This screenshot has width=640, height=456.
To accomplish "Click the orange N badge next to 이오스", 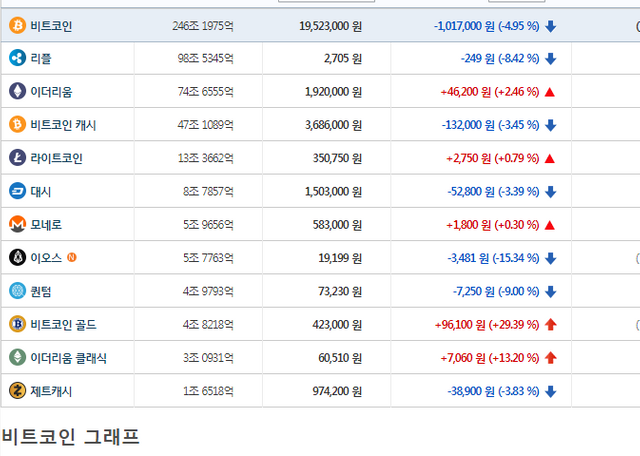I will coord(72,257).
